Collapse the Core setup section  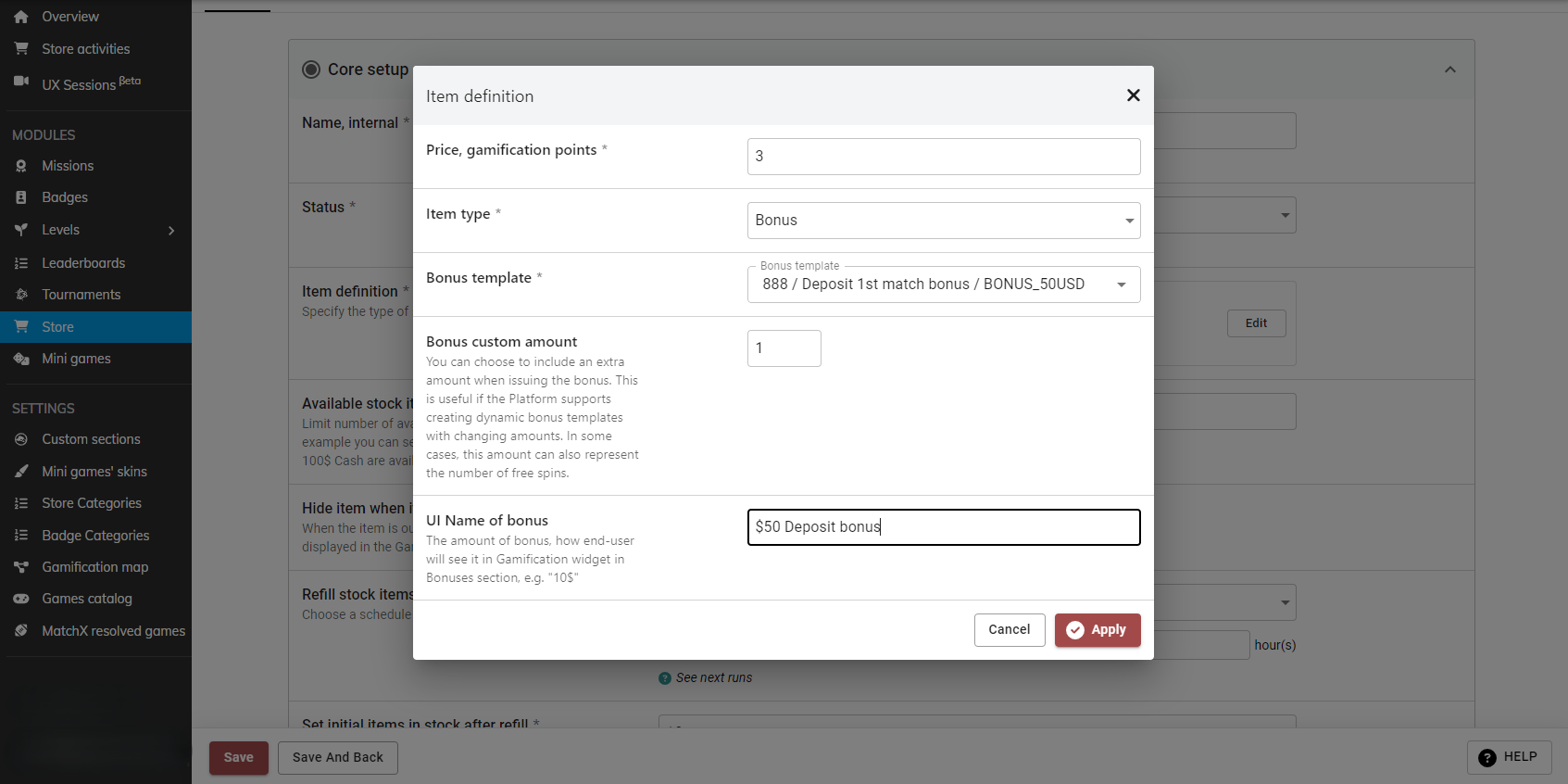pyautogui.click(x=1449, y=70)
